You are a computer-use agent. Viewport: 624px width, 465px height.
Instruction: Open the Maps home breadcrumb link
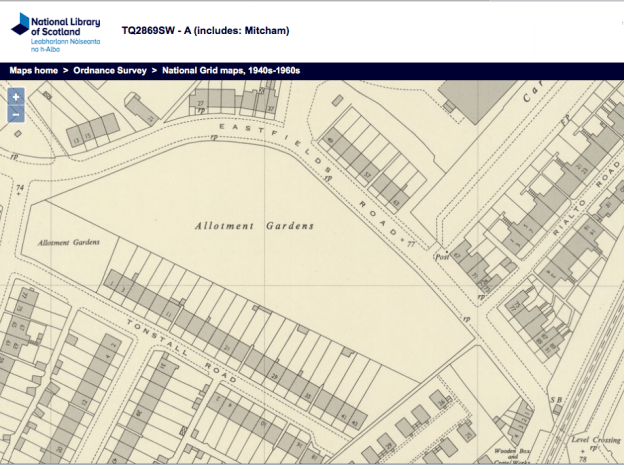(33, 71)
